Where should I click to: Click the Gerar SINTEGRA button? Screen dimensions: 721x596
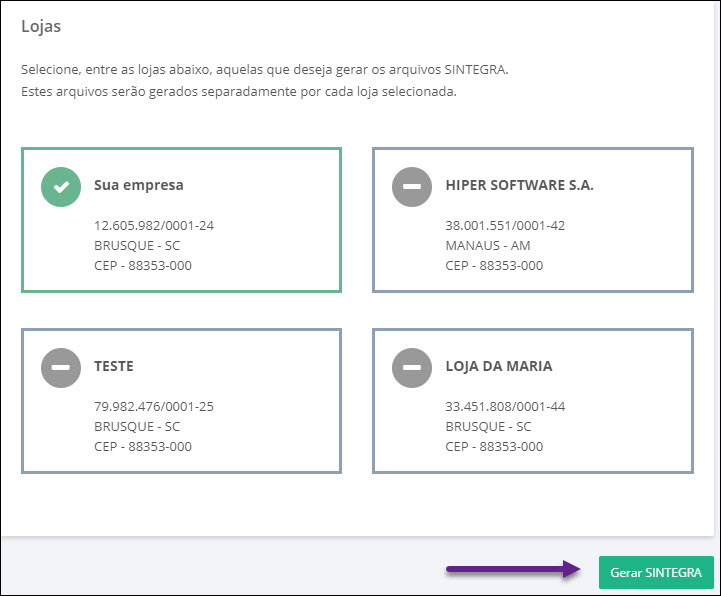(x=656, y=572)
